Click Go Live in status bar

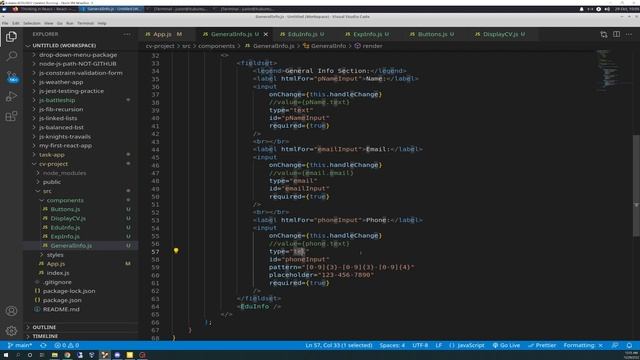(506, 345)
